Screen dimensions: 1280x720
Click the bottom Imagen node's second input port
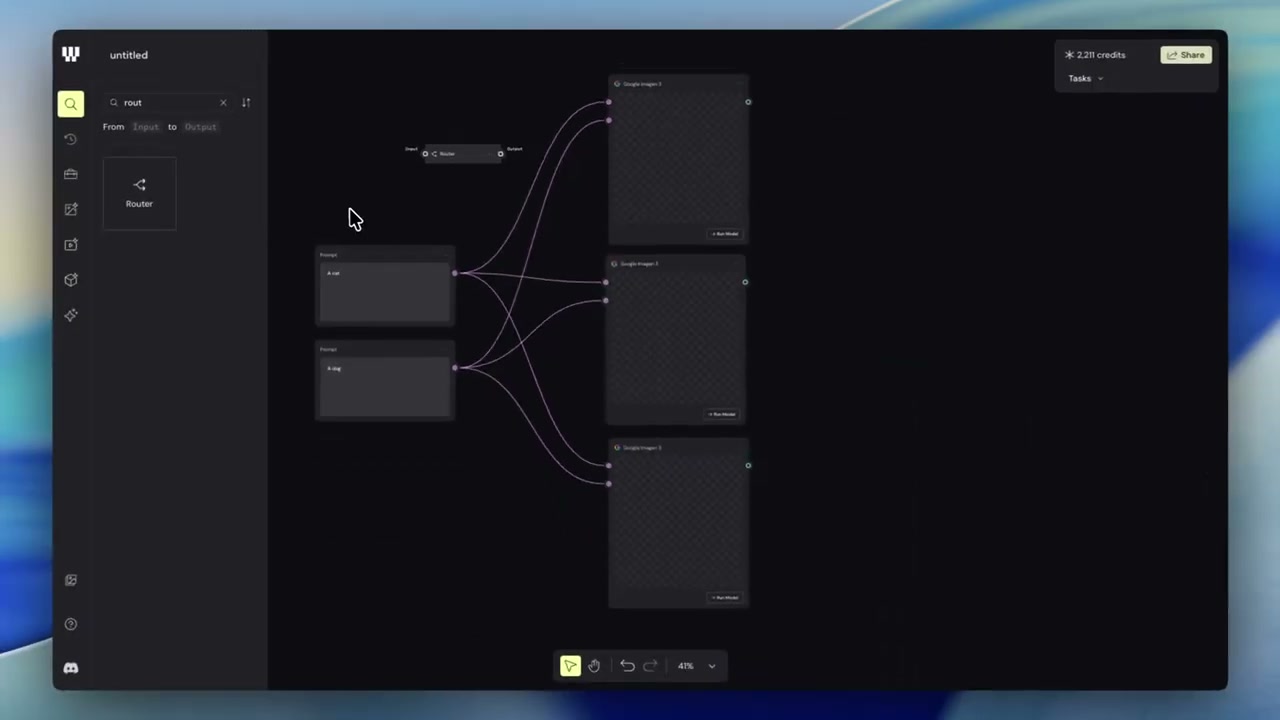click(x=608, y=484)
